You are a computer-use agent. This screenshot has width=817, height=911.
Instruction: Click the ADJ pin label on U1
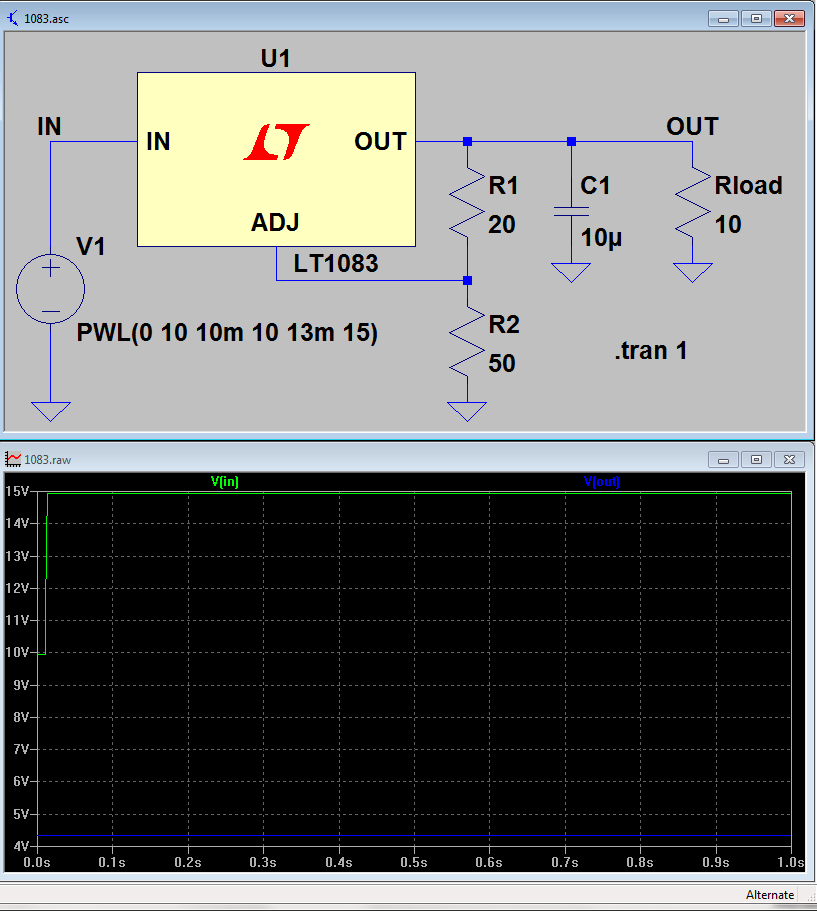[x=275, y=223]
